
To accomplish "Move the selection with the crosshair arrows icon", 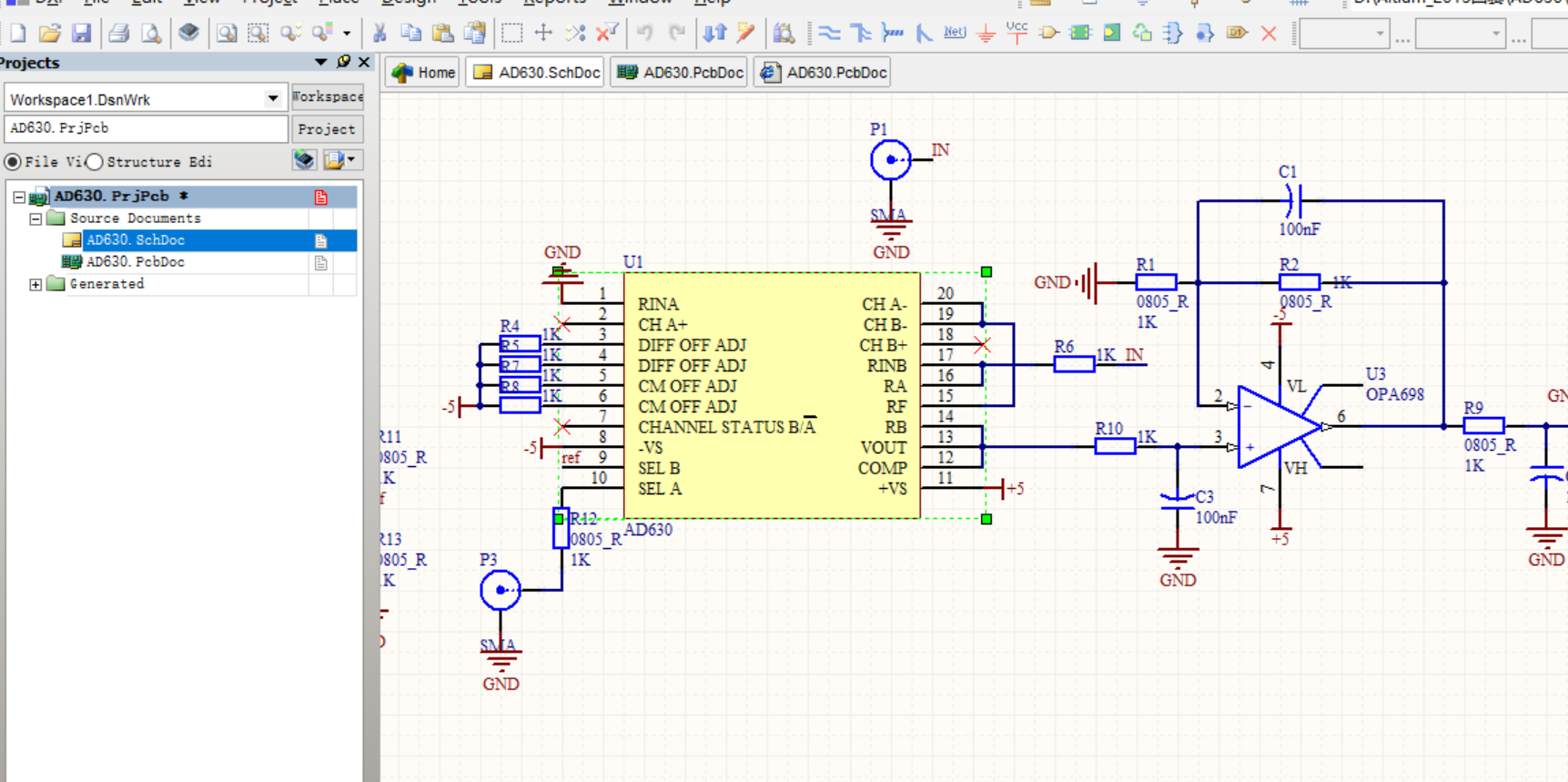I will pyautogui.click(x=543, y=34).
